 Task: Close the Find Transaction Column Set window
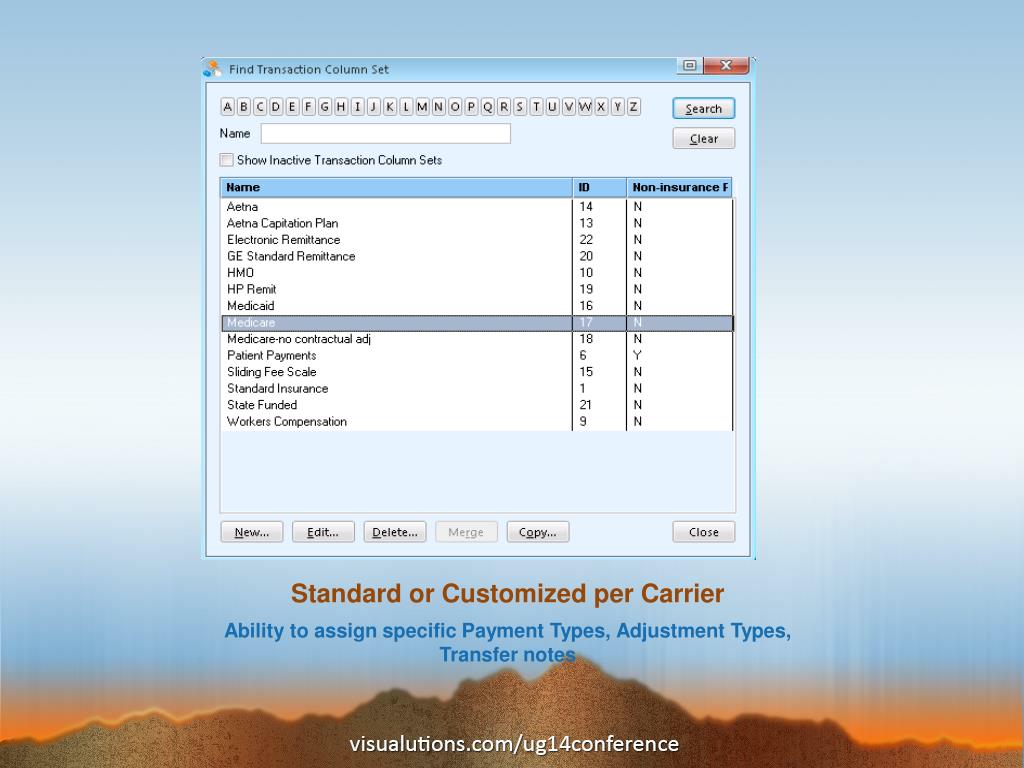point(726,65)
